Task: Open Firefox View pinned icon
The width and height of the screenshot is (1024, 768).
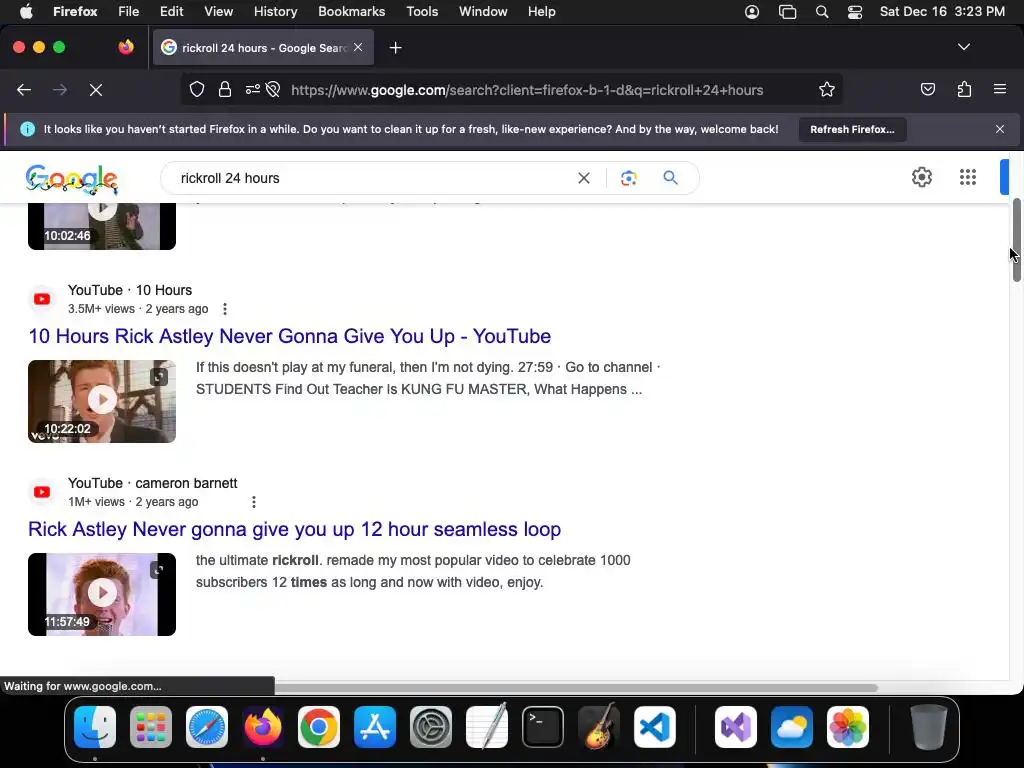Action: coord(126,47)
